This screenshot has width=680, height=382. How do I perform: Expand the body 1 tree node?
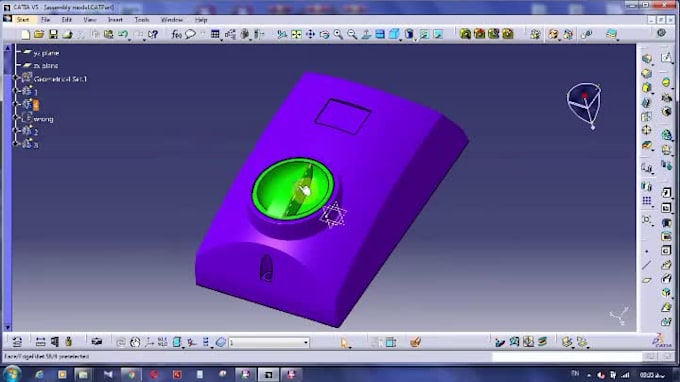[x=16, y=91]
